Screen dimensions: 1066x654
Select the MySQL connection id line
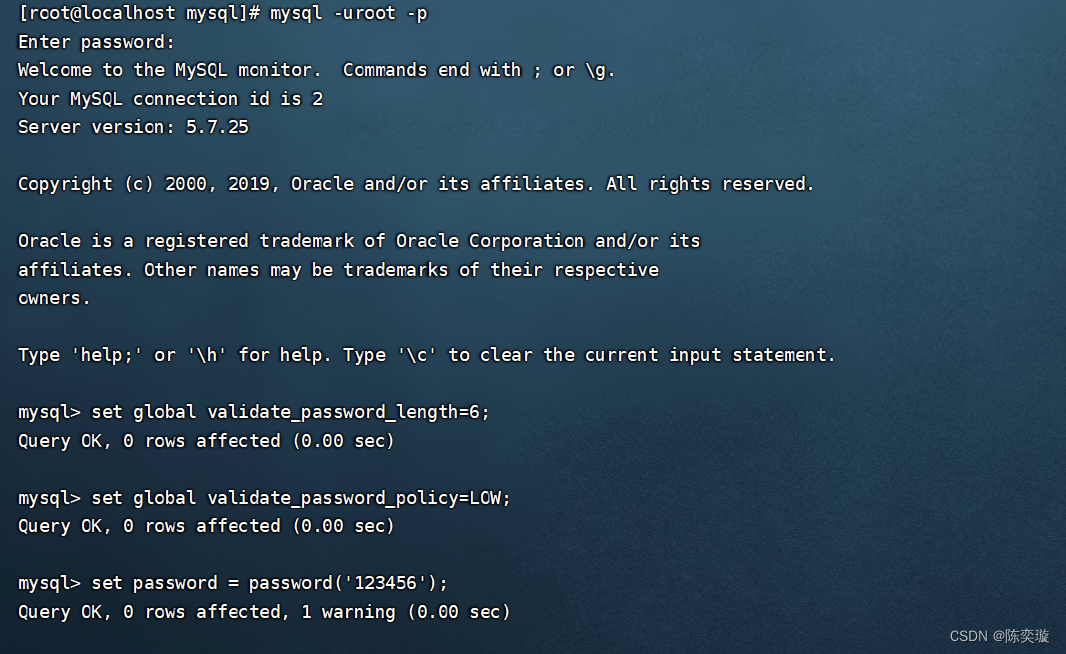(x=170, y=99)
